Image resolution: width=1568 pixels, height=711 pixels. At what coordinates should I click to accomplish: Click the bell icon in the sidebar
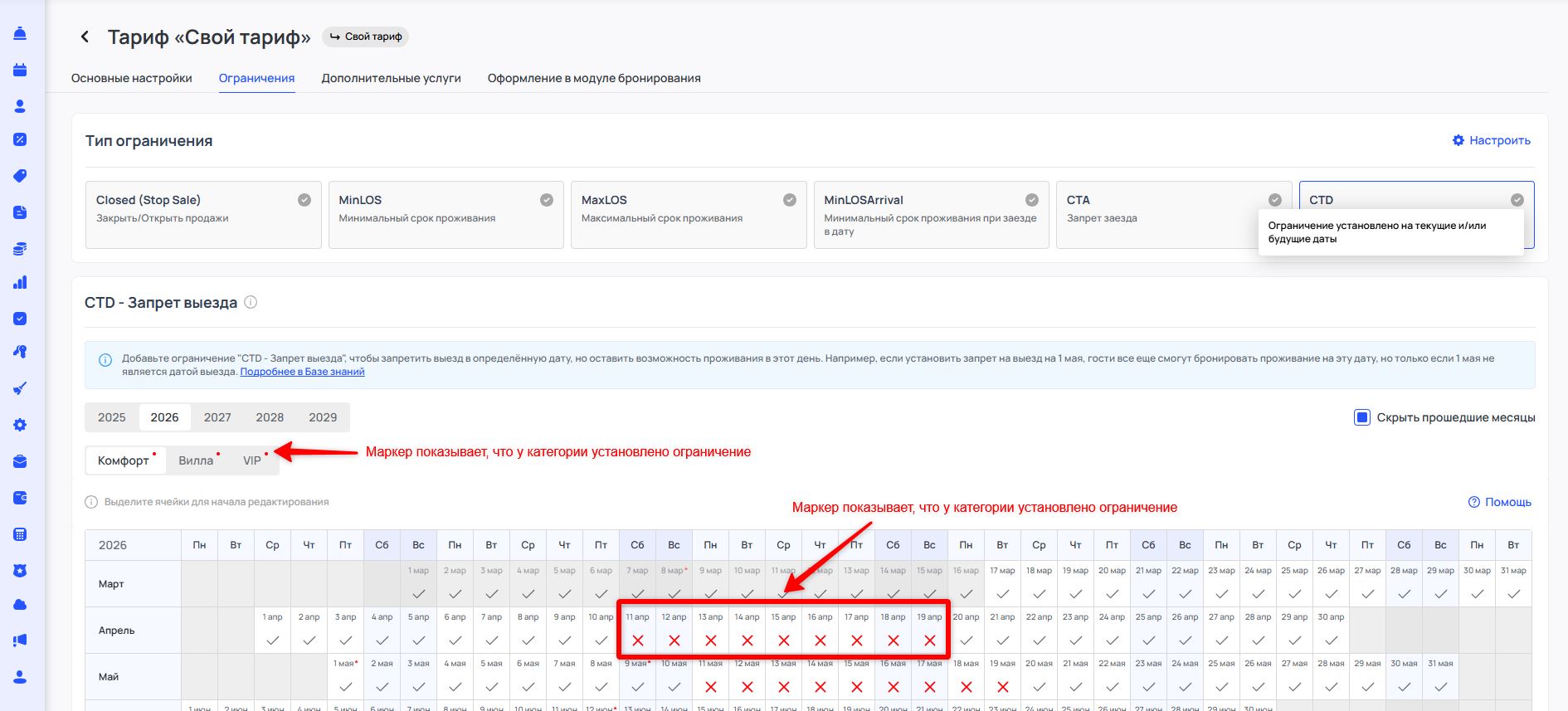point(20,34)
